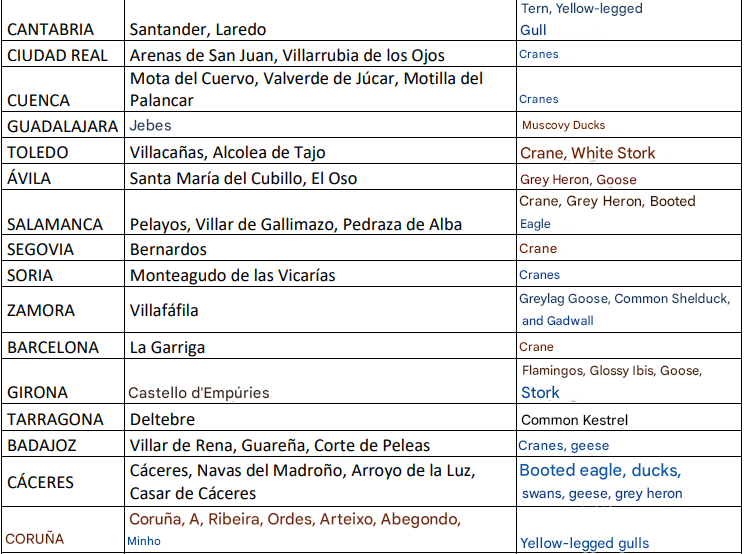Click Monteagudo de las Vicarías cell

coord(232,275)
